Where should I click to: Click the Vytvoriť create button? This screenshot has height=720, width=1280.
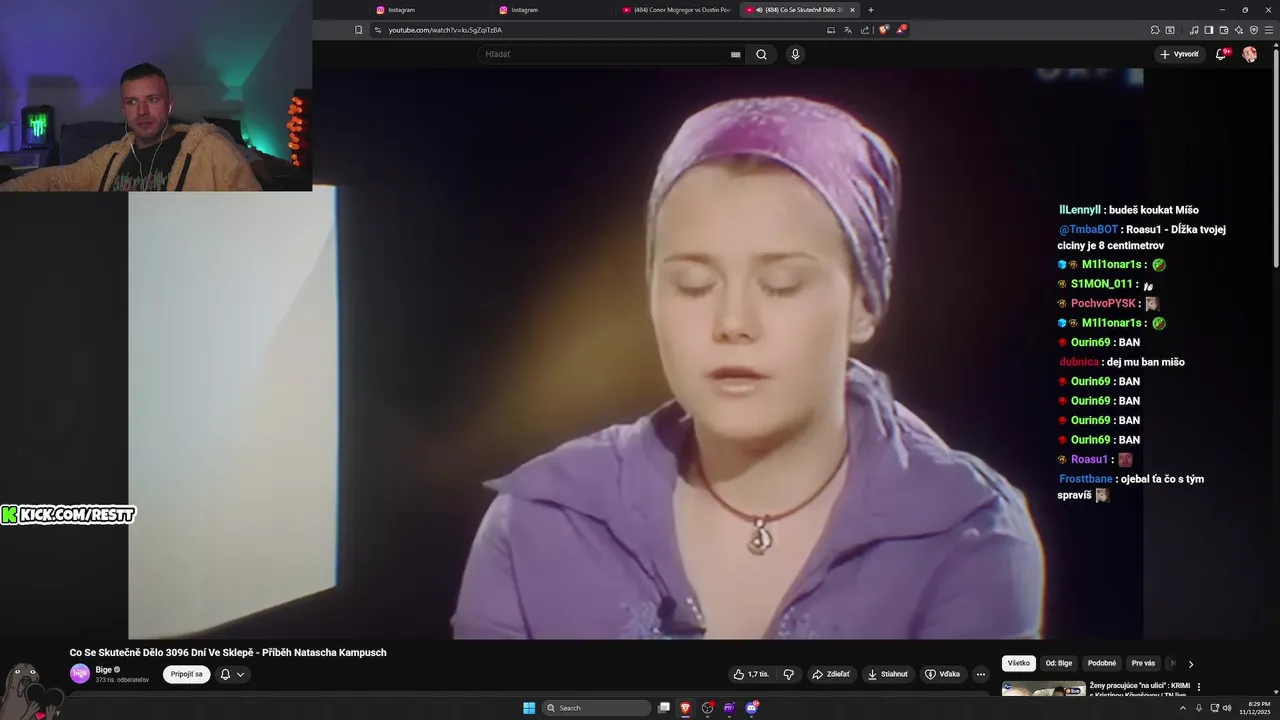pos(1179,54)
